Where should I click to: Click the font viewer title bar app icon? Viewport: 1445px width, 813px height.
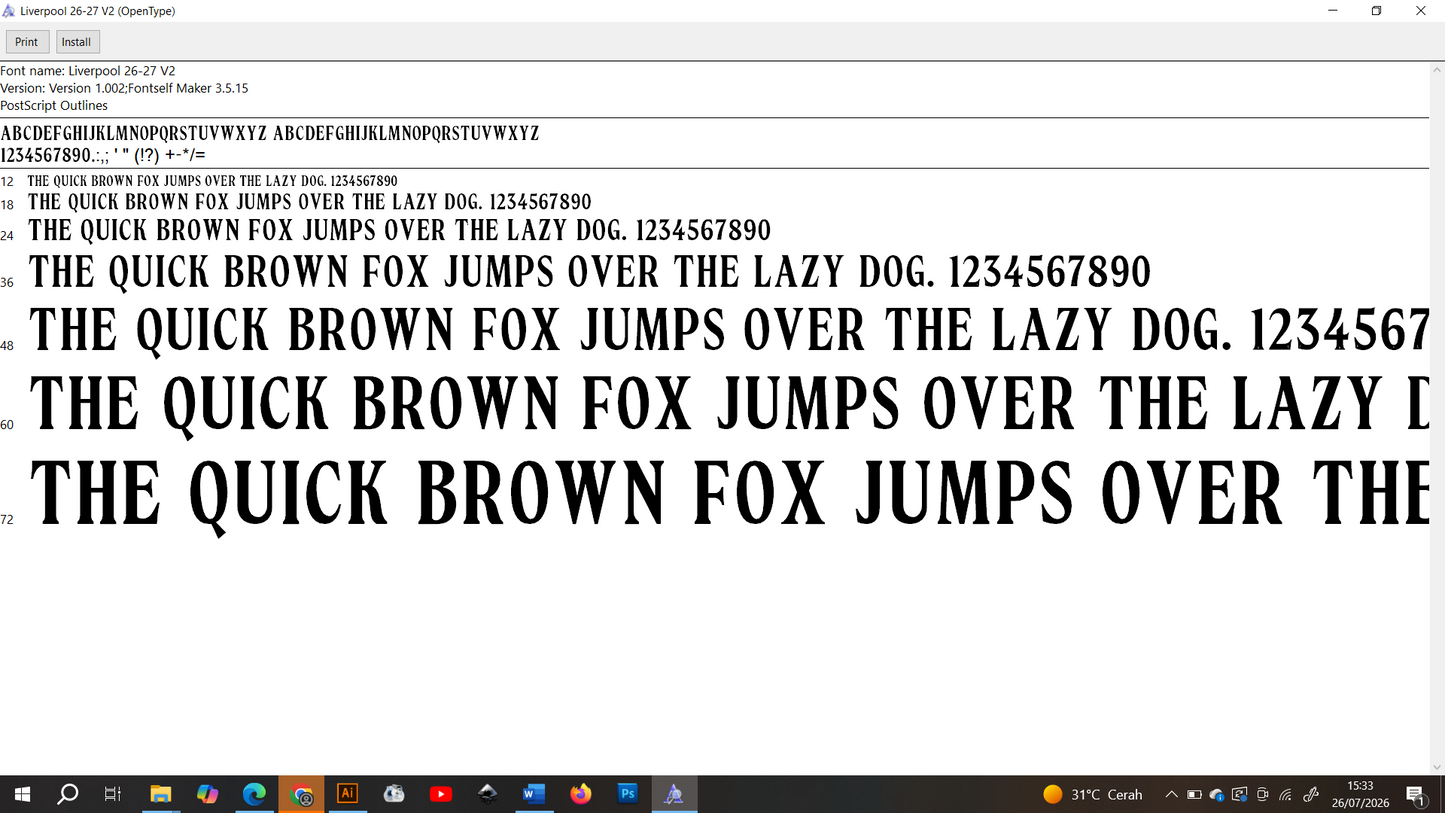click(x=9, y=11)
